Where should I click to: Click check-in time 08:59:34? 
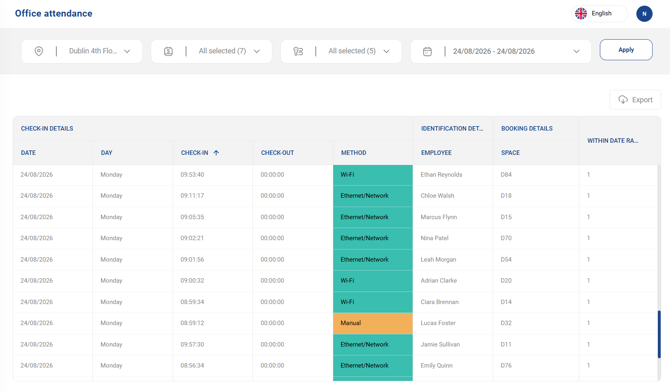pyautogui.click(x=192, y=302)
